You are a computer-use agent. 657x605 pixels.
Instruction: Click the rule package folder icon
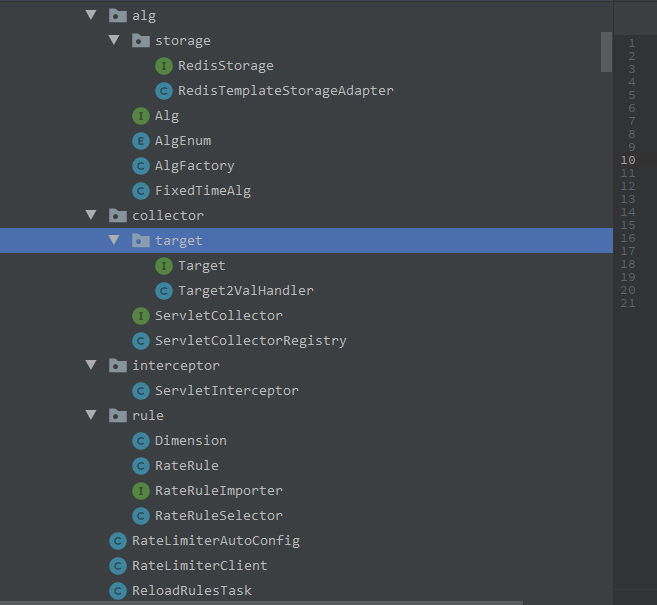(x=118, y=416)
